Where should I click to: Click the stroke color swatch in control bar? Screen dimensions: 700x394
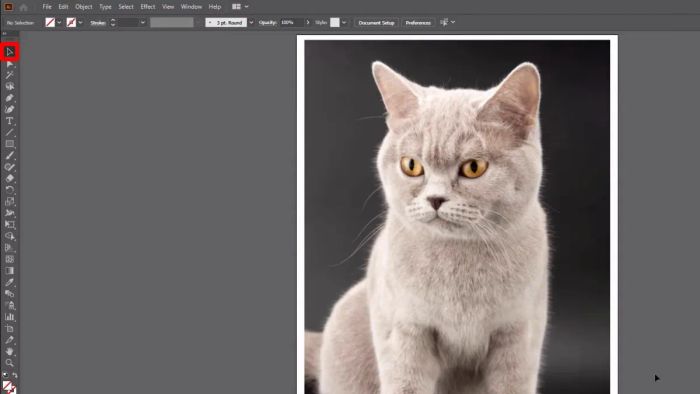click(71, 22)
